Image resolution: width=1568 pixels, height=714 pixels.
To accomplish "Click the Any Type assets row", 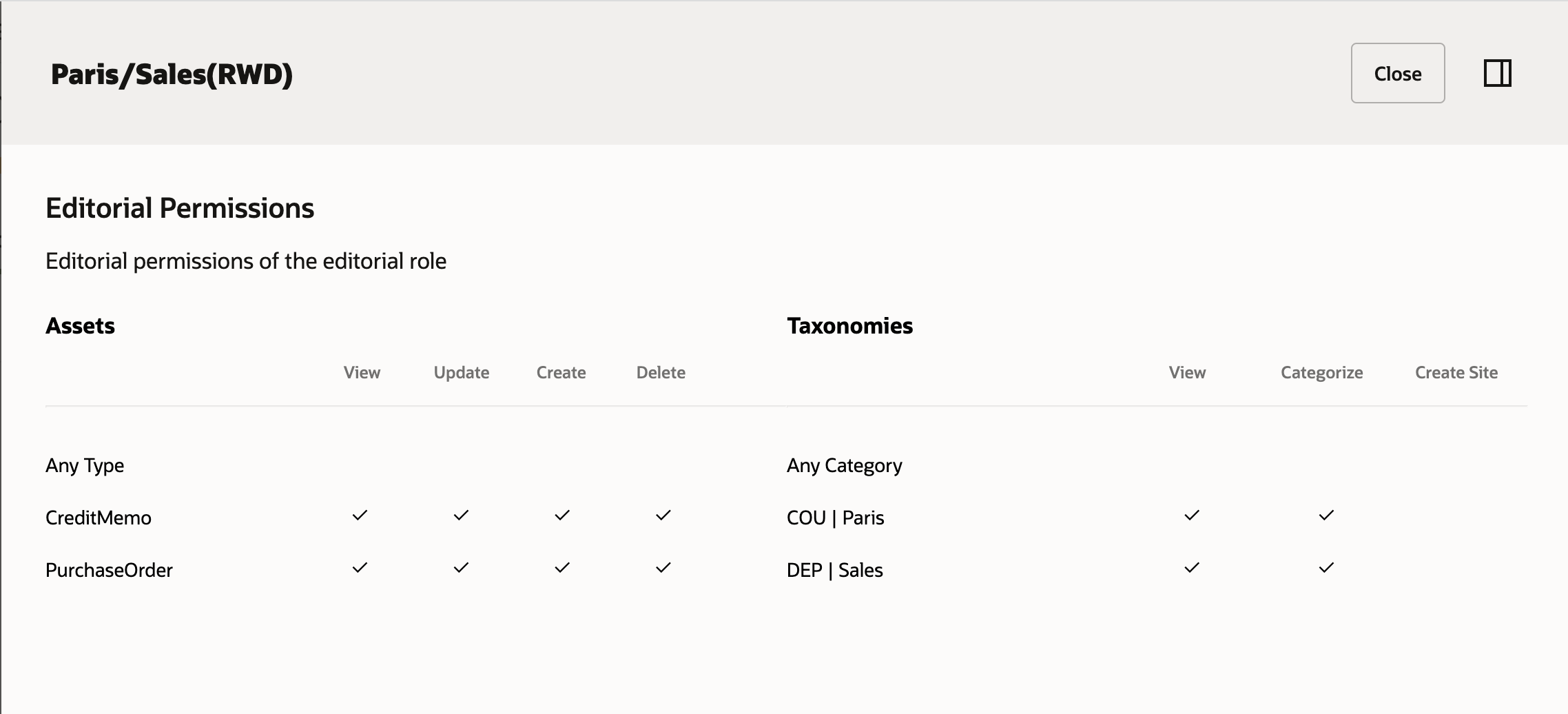I will tap(85, 465).
